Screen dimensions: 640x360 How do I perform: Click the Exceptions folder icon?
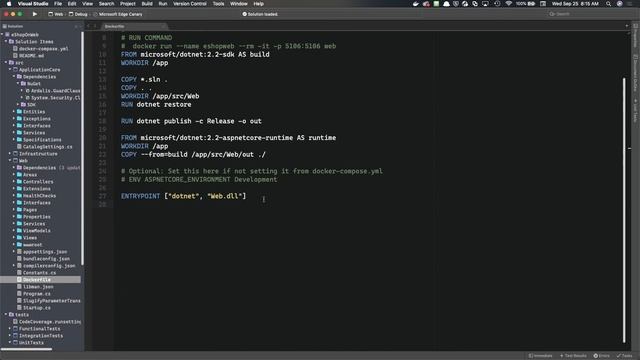(19, 118)
